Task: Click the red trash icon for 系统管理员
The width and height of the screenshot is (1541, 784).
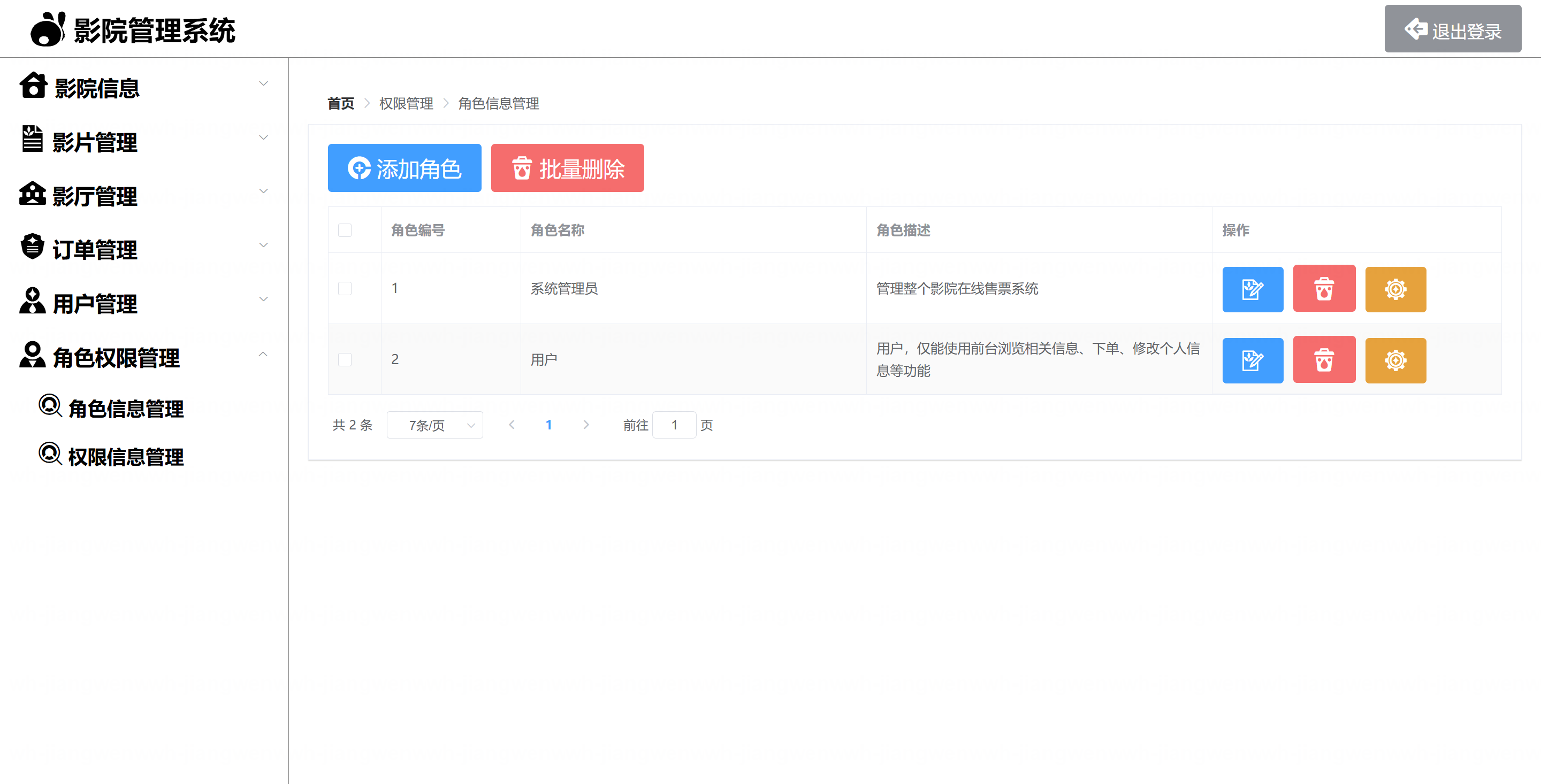Action: tap(1323, 289)
